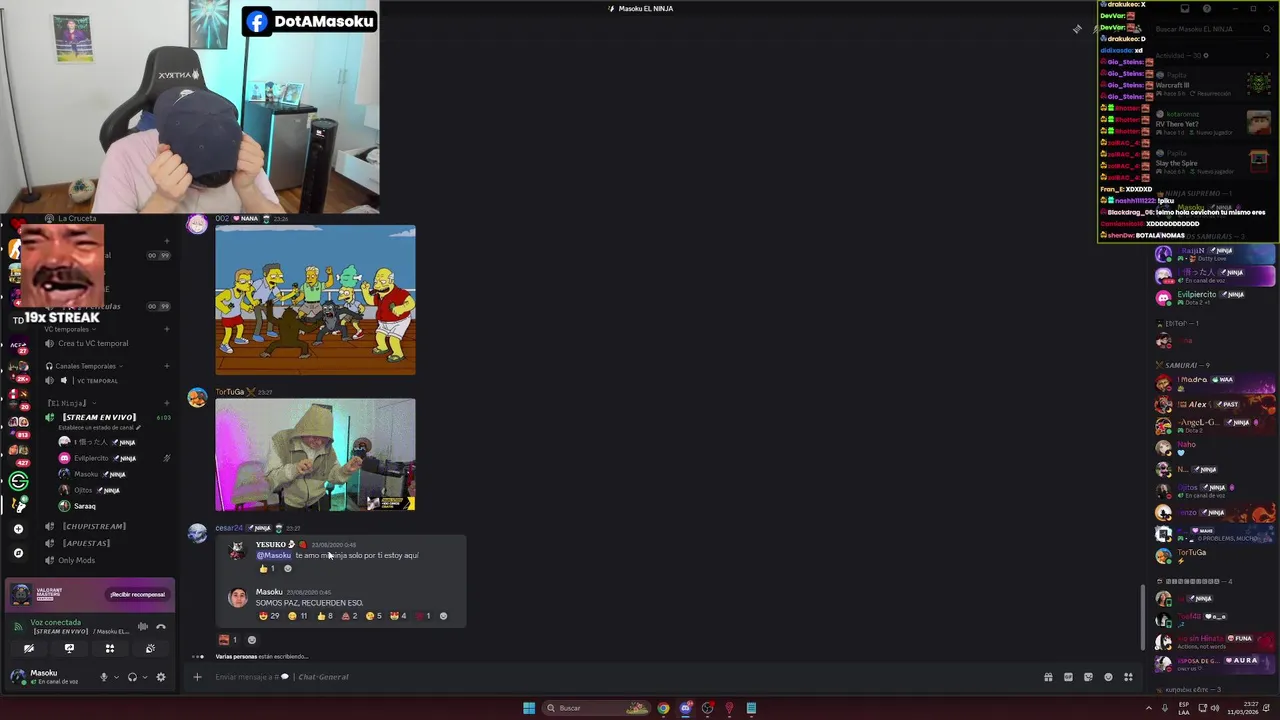This screenshot has height=720, width=1280.
Task: Select Saraaq in voice channel list
Action: [x=85, y=506]
